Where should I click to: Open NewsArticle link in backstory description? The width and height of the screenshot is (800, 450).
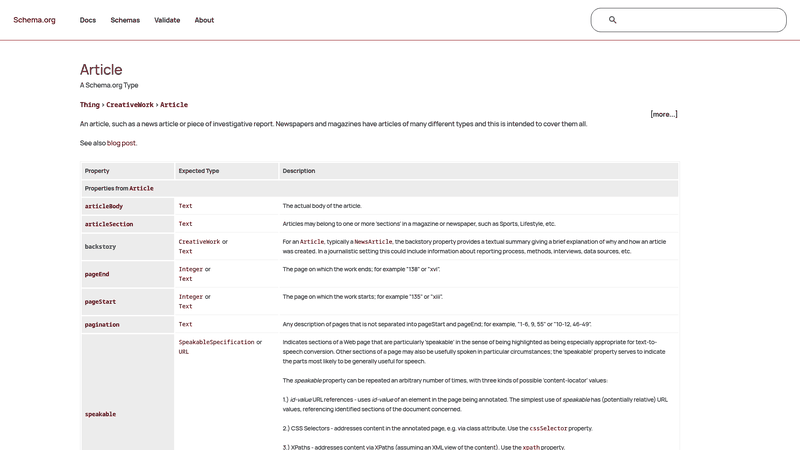(373, 241)
